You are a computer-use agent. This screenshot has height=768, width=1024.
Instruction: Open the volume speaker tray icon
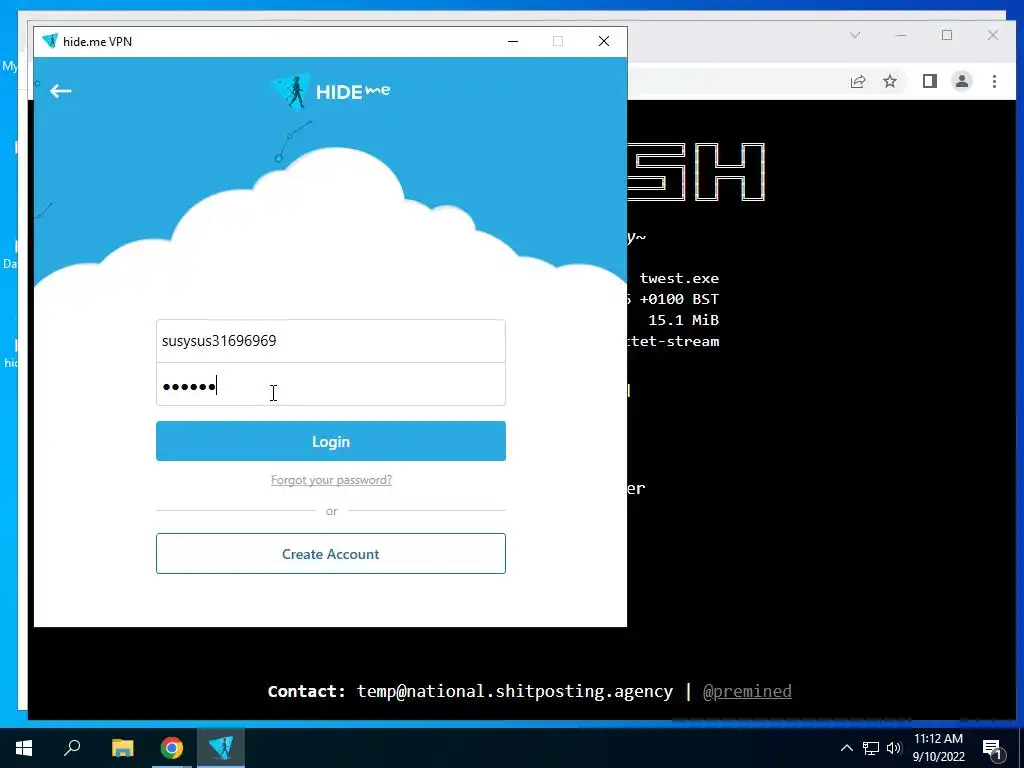coord(893,748)
